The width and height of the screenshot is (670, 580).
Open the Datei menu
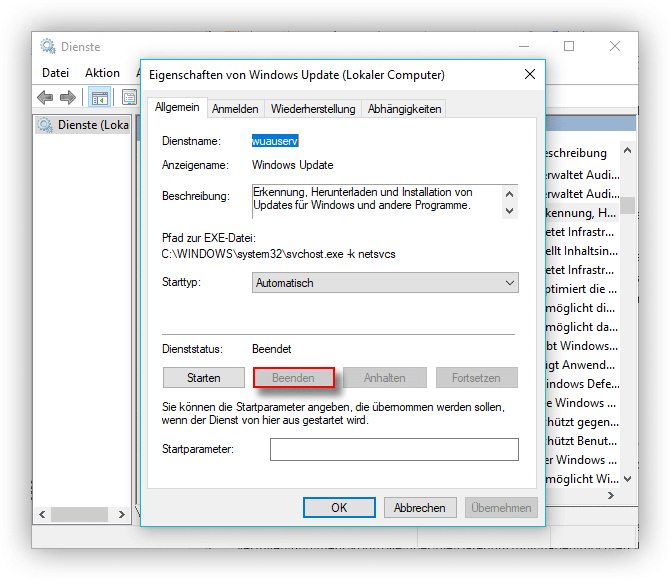[x=56, y=73]
